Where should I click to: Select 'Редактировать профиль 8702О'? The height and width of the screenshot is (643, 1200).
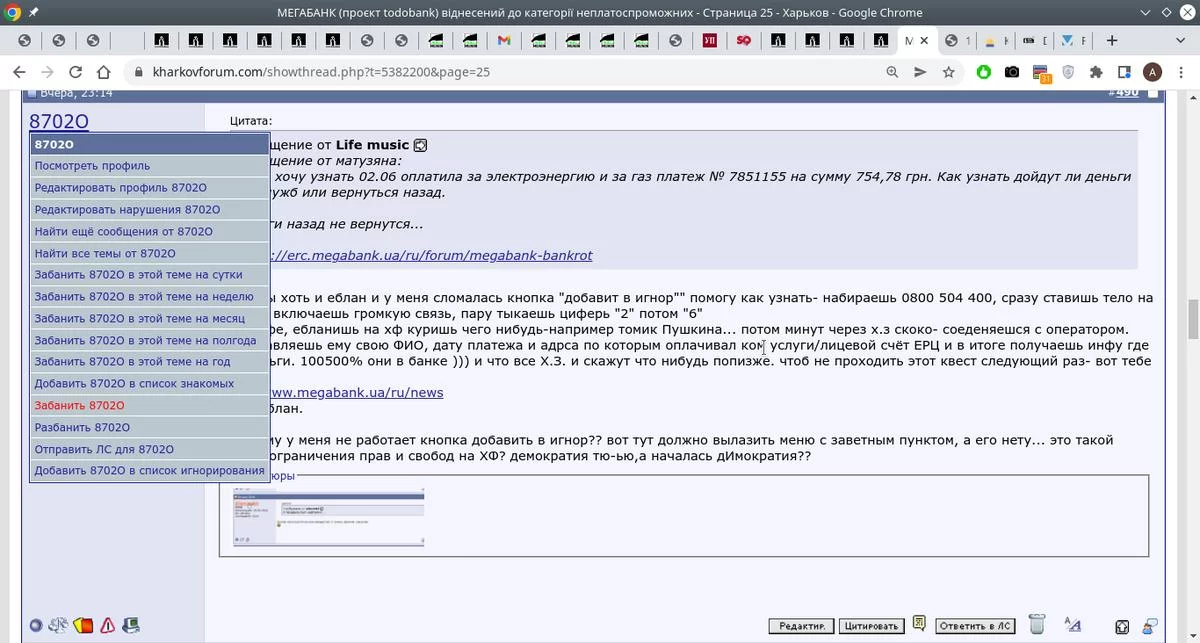(x=150, y=188)
